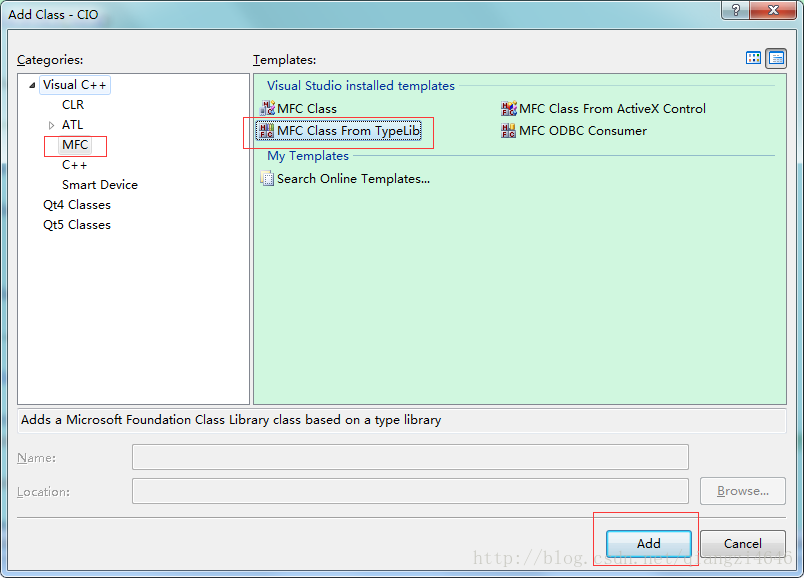Screen dimensions: 804x578
Task: Click the MFC ODBC Consumer icon
Action: pos(508,131)
